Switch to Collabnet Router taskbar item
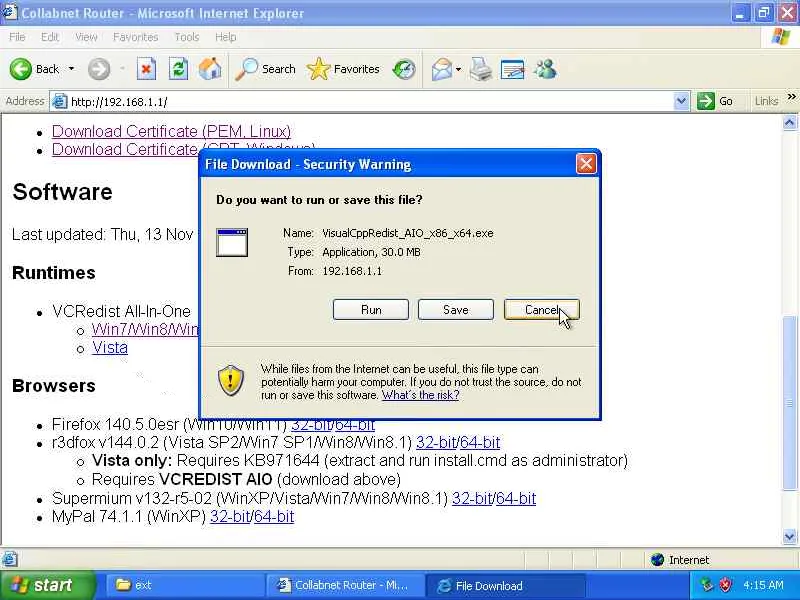800x600 pixels. [x=344, y=585]
